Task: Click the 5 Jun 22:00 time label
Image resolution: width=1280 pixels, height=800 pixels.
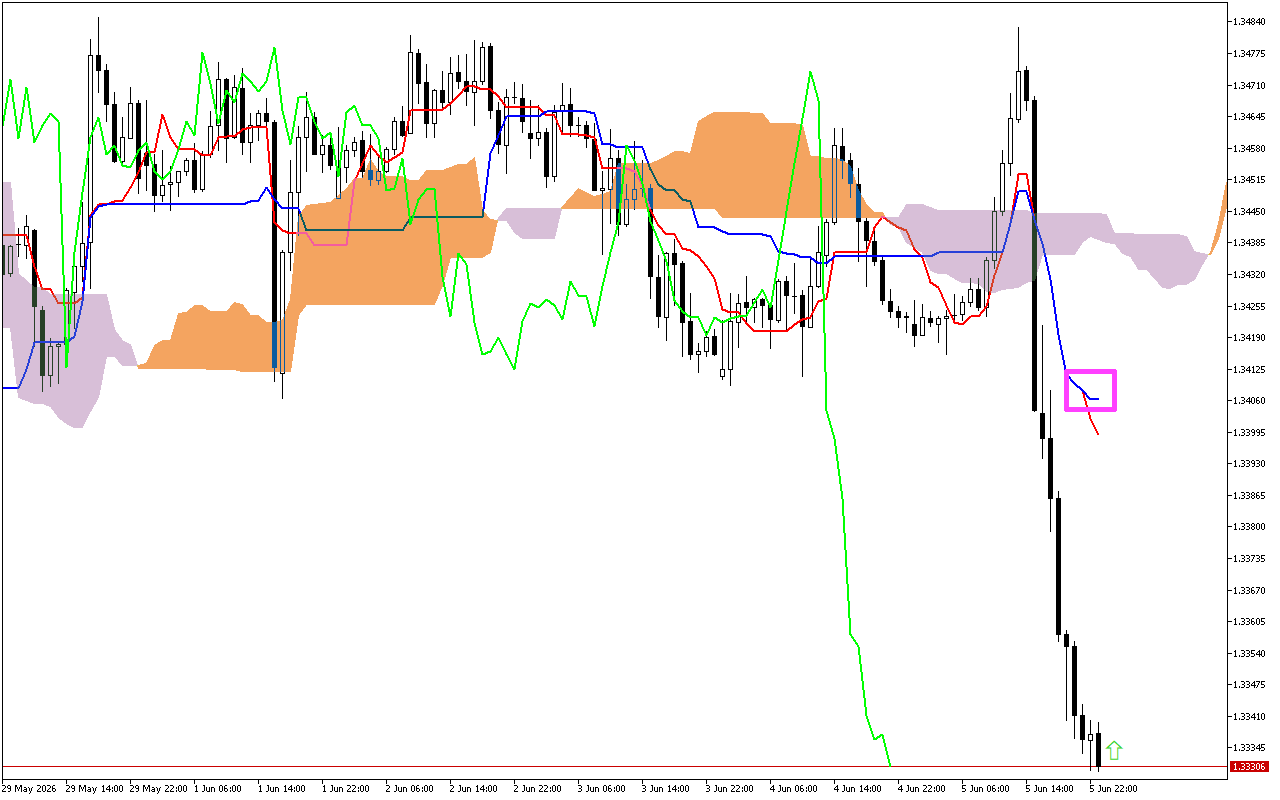Action: pyautogui.click(x=1114, y=789)
